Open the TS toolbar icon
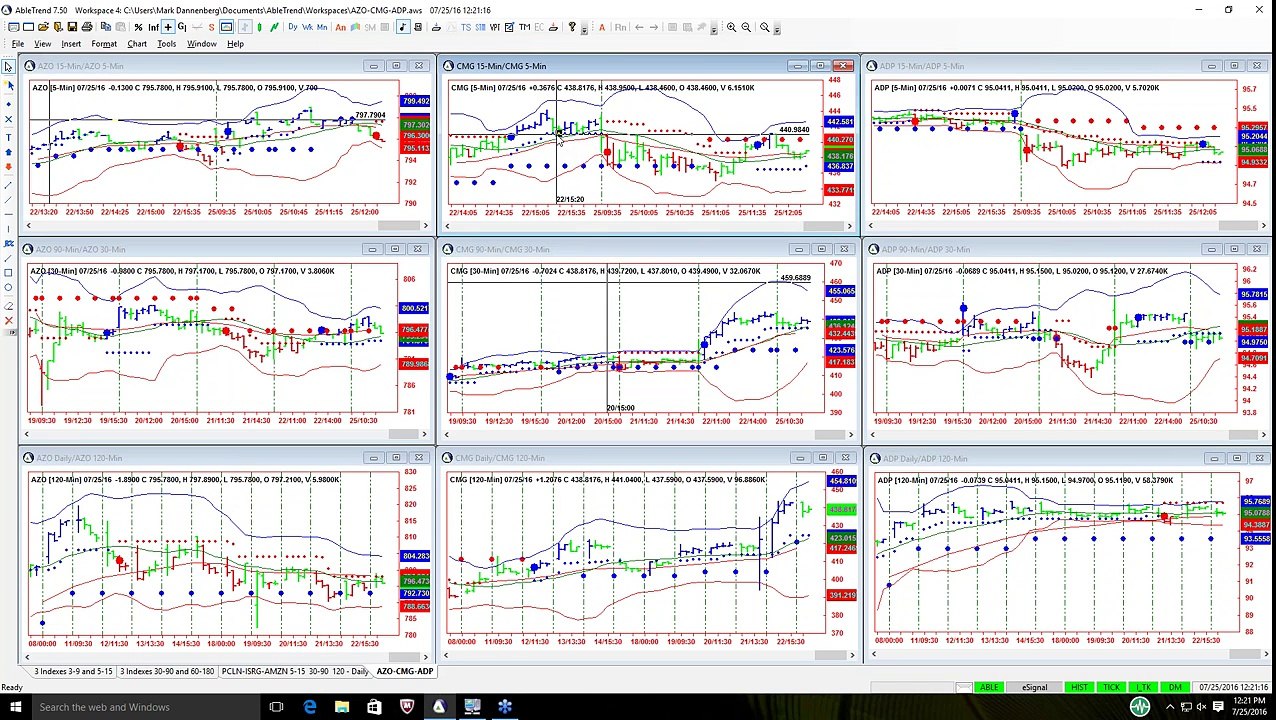Image resolution: width=1276 pixels, height=720 pixels. [466, 27]
